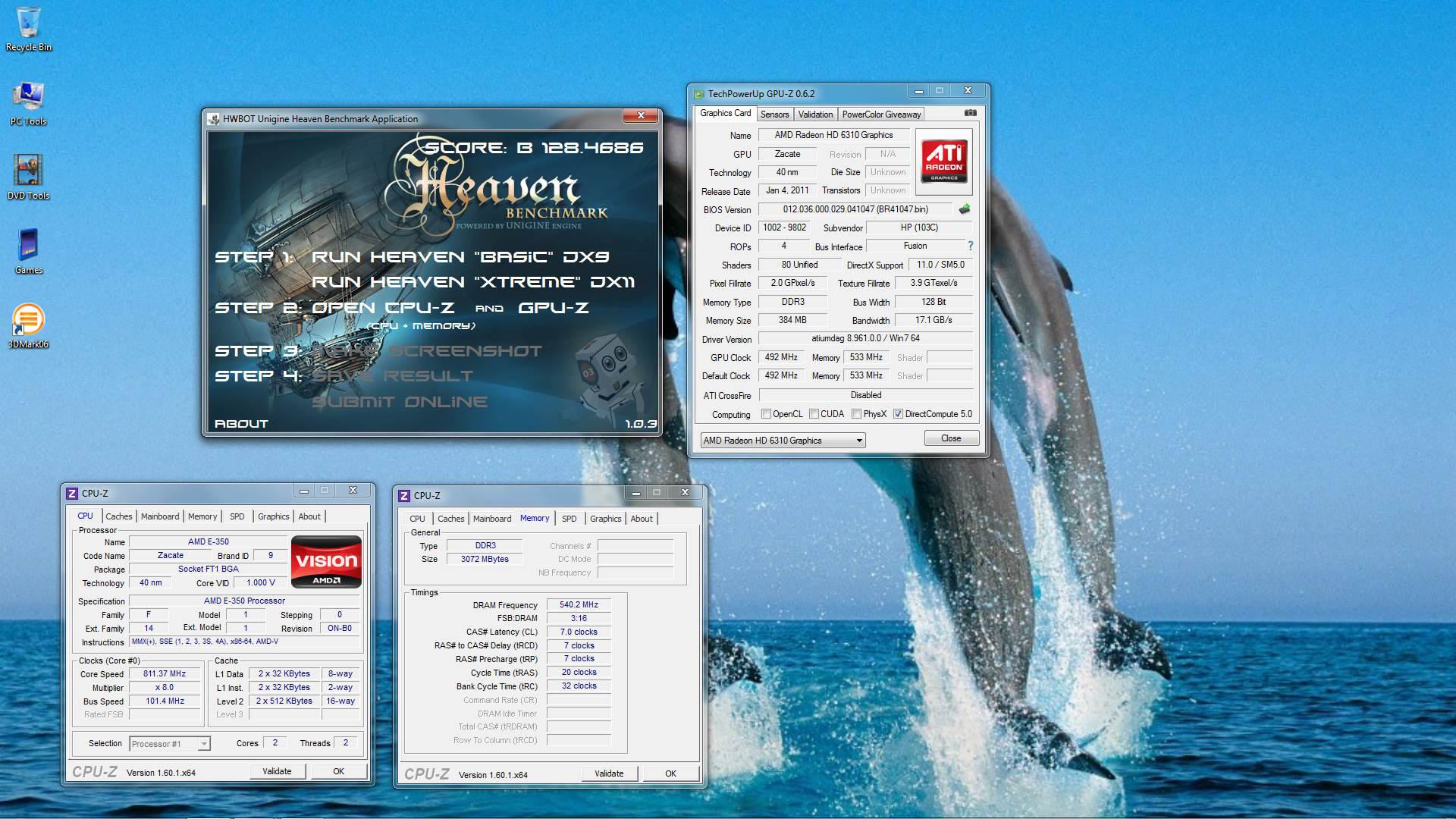Open the Recycle Bin desktop icon
Screen dimensions: 1456x819
tap(29, 30)
